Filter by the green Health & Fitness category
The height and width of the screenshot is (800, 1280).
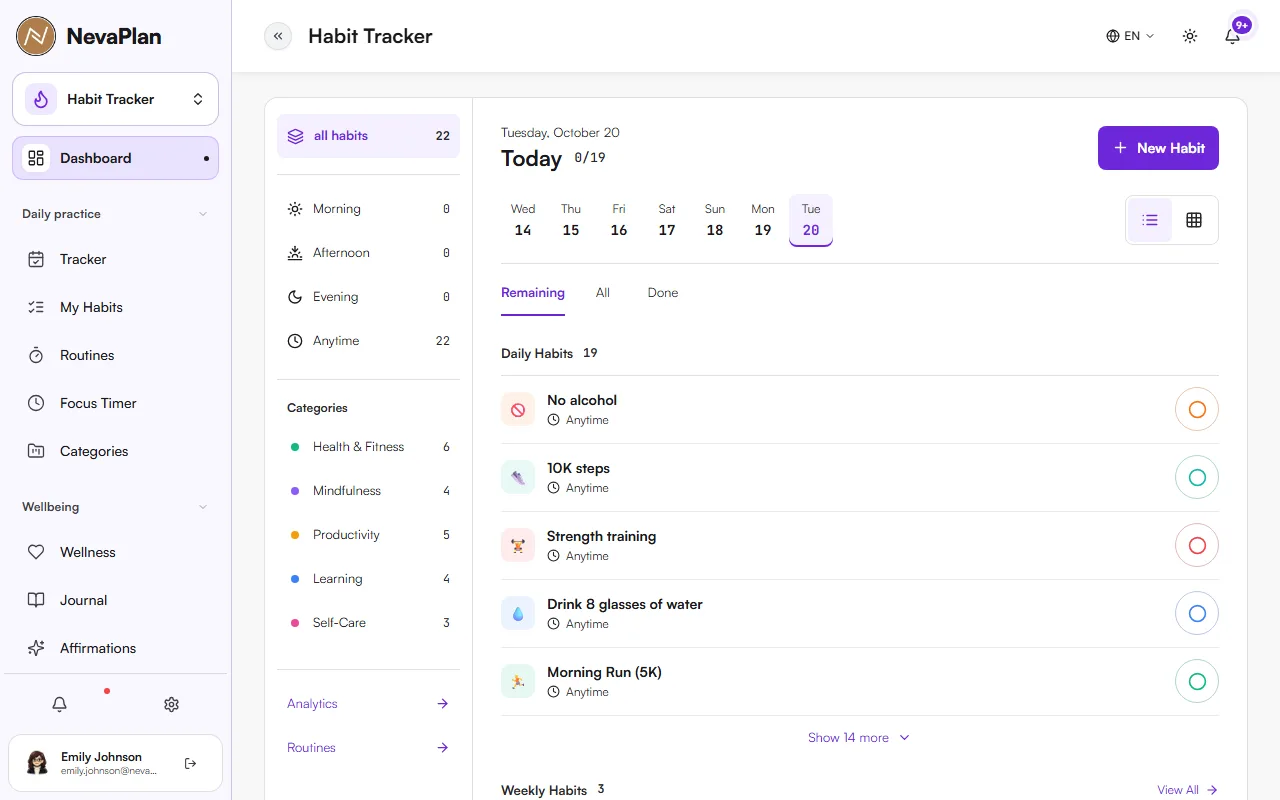pyautogui.click(x=368, y=447)
